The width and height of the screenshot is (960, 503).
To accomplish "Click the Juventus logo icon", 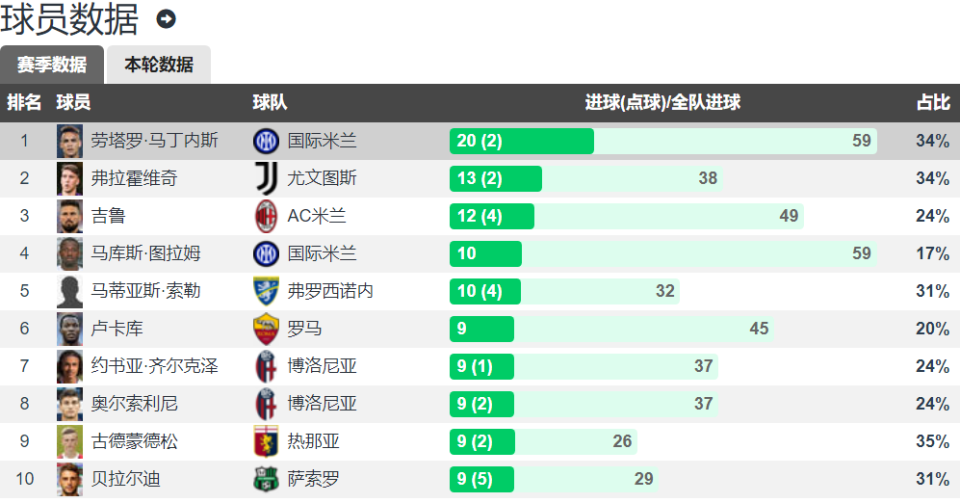I will (x=266, y=178).
